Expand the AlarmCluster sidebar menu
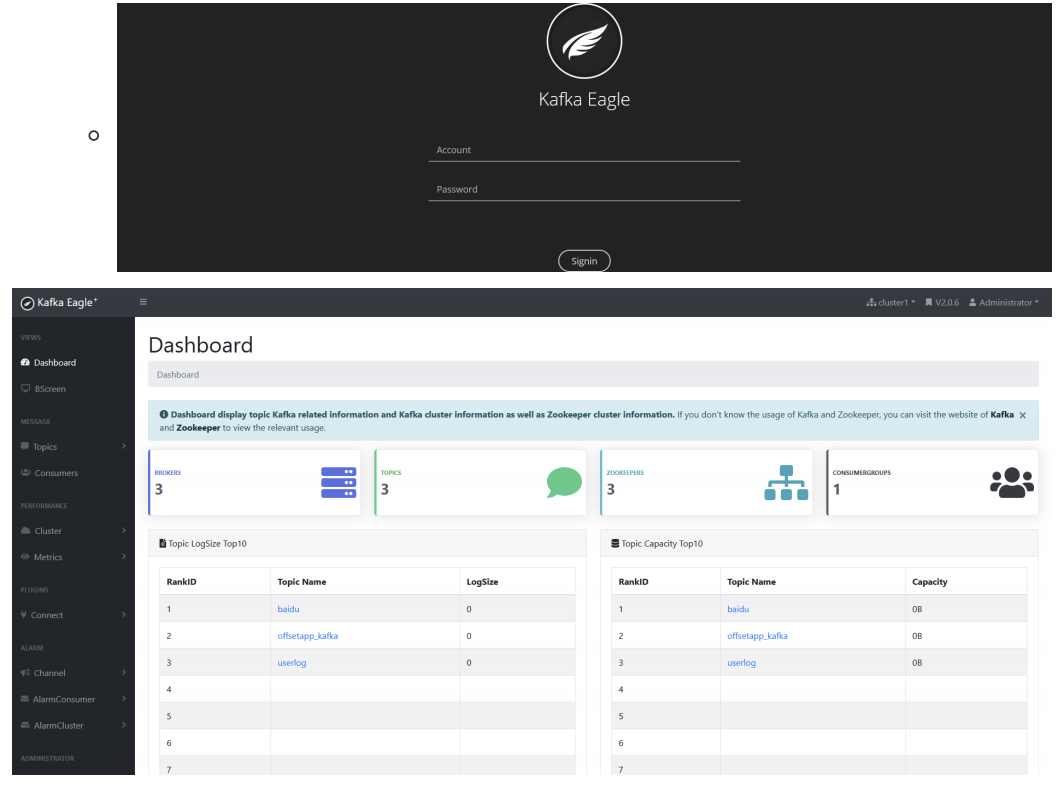Screen dimensions: 1057x786 [x=73, y=726]
